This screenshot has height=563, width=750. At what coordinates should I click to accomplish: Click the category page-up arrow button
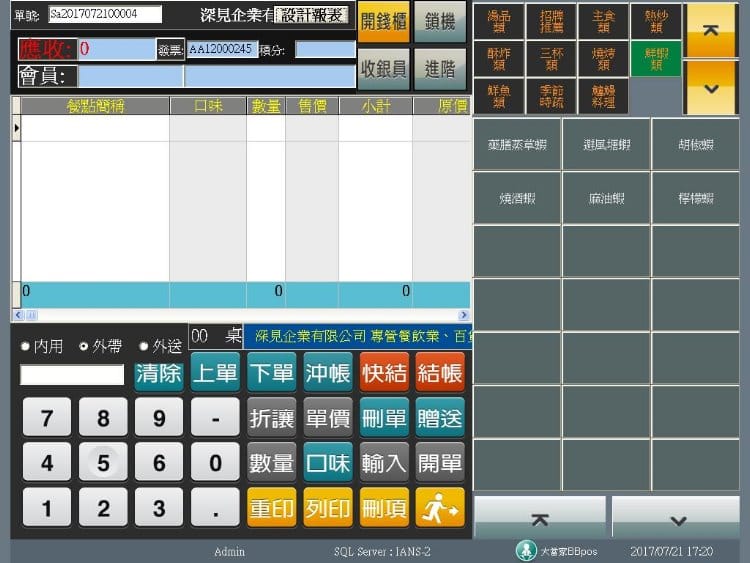pos(711,30)
